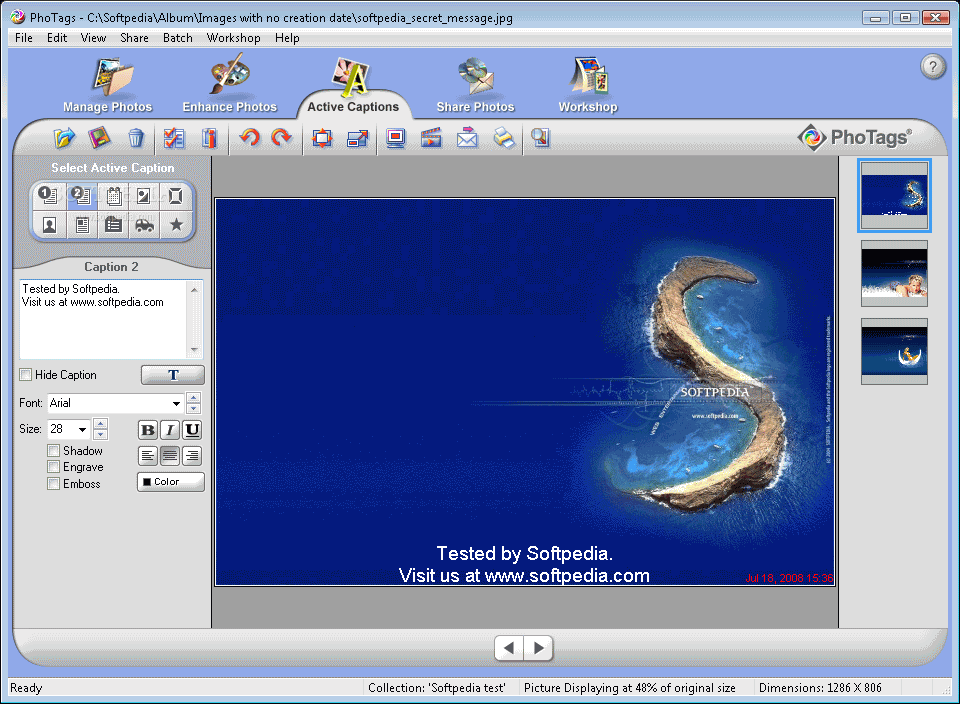Select the picture caption icon
This screenshot has width=960, height=704.
coord(144,196)
